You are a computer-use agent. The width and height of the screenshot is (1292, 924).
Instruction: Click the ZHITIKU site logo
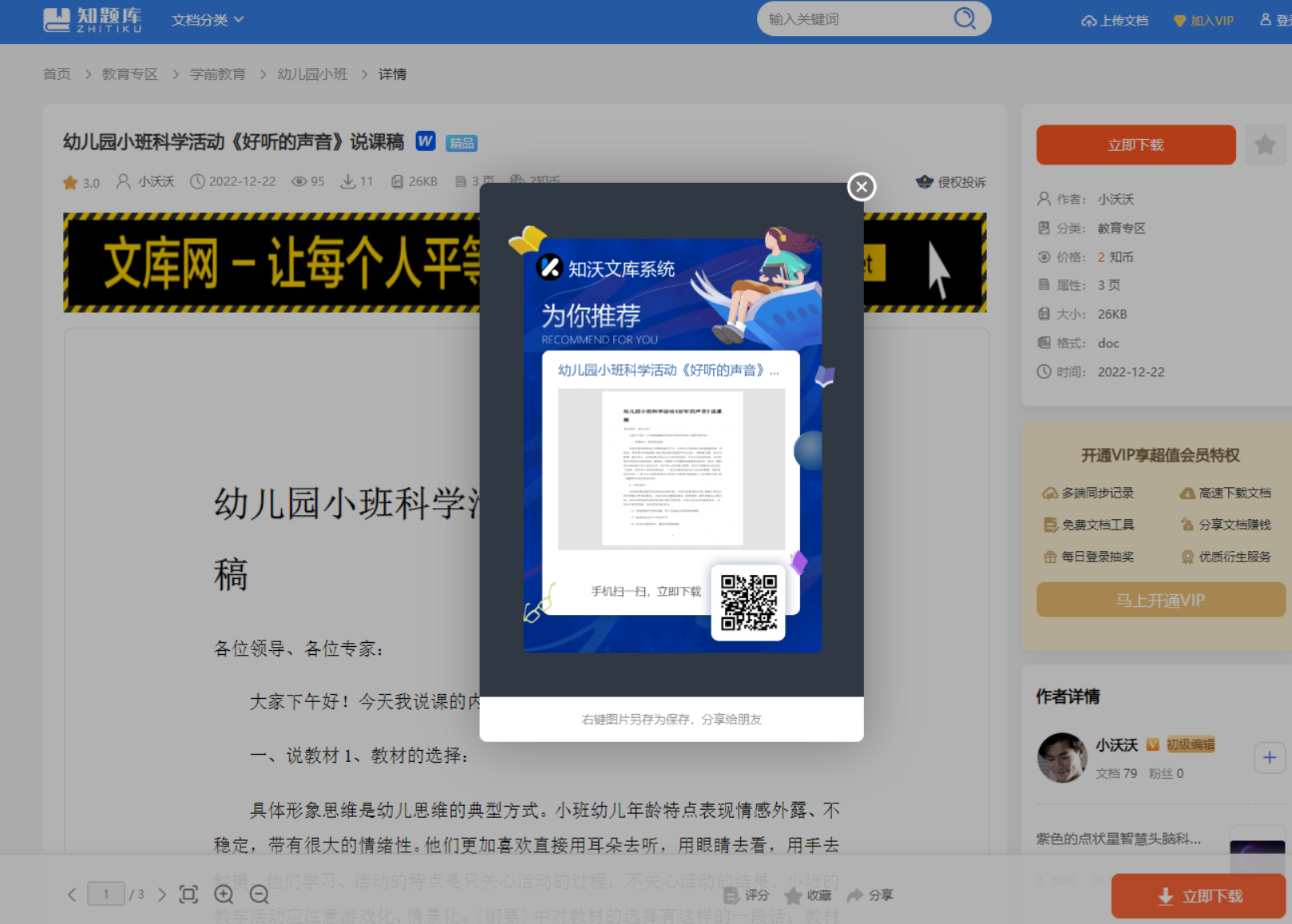click(x=93, y=20)
